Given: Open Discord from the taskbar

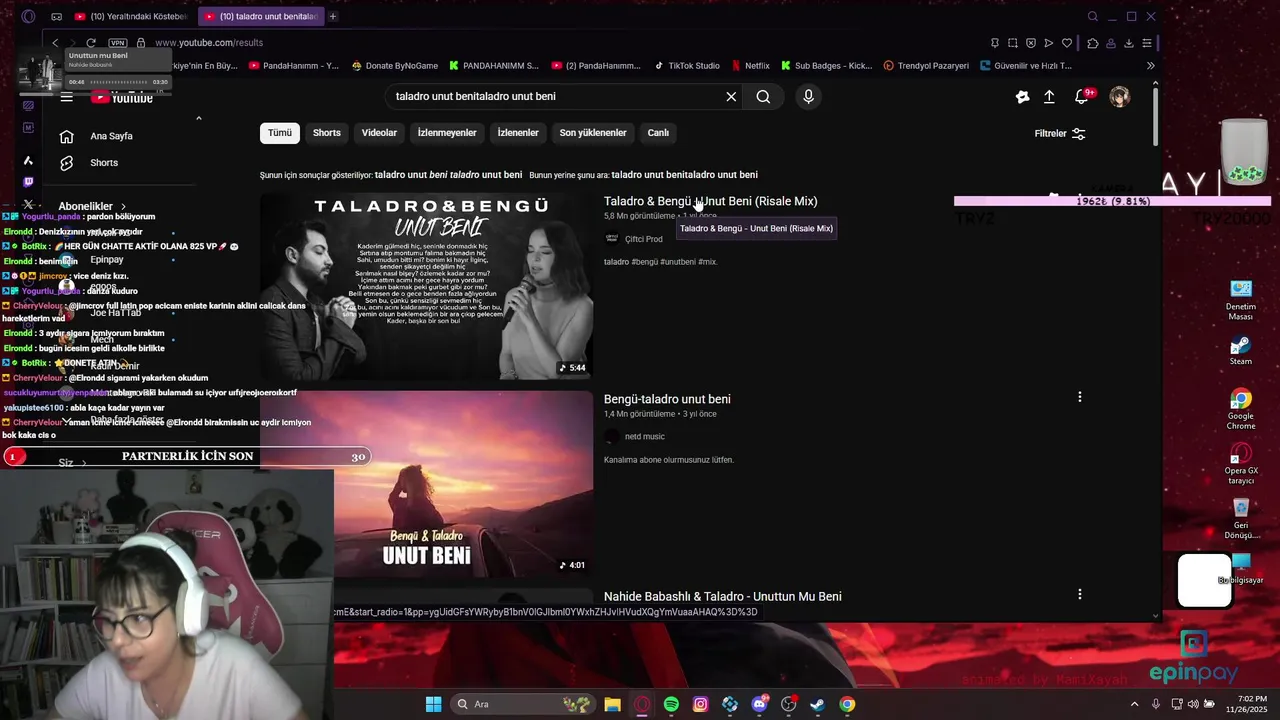Looking at the screenshot, I should click(x=759, y=704).
